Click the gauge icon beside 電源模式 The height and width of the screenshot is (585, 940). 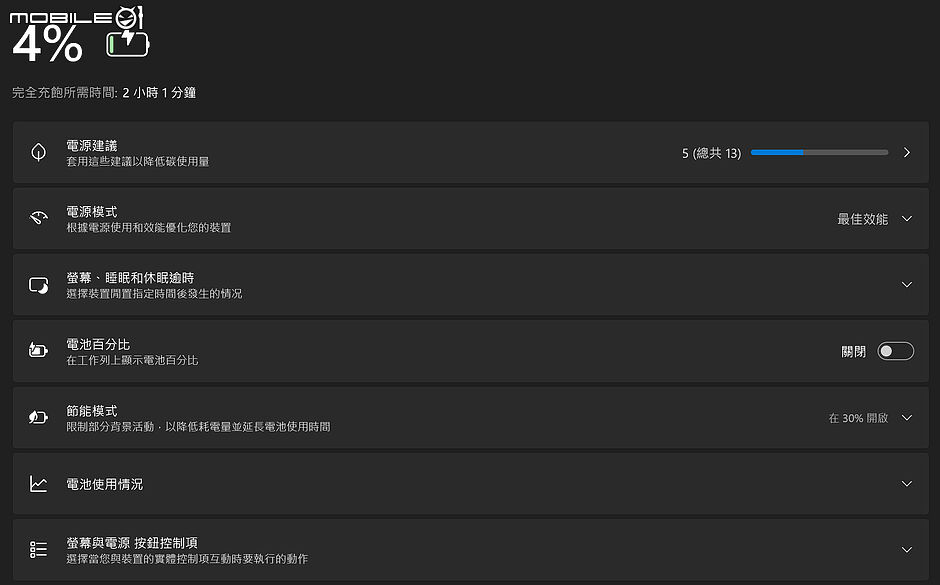click(x=38, y=218)
